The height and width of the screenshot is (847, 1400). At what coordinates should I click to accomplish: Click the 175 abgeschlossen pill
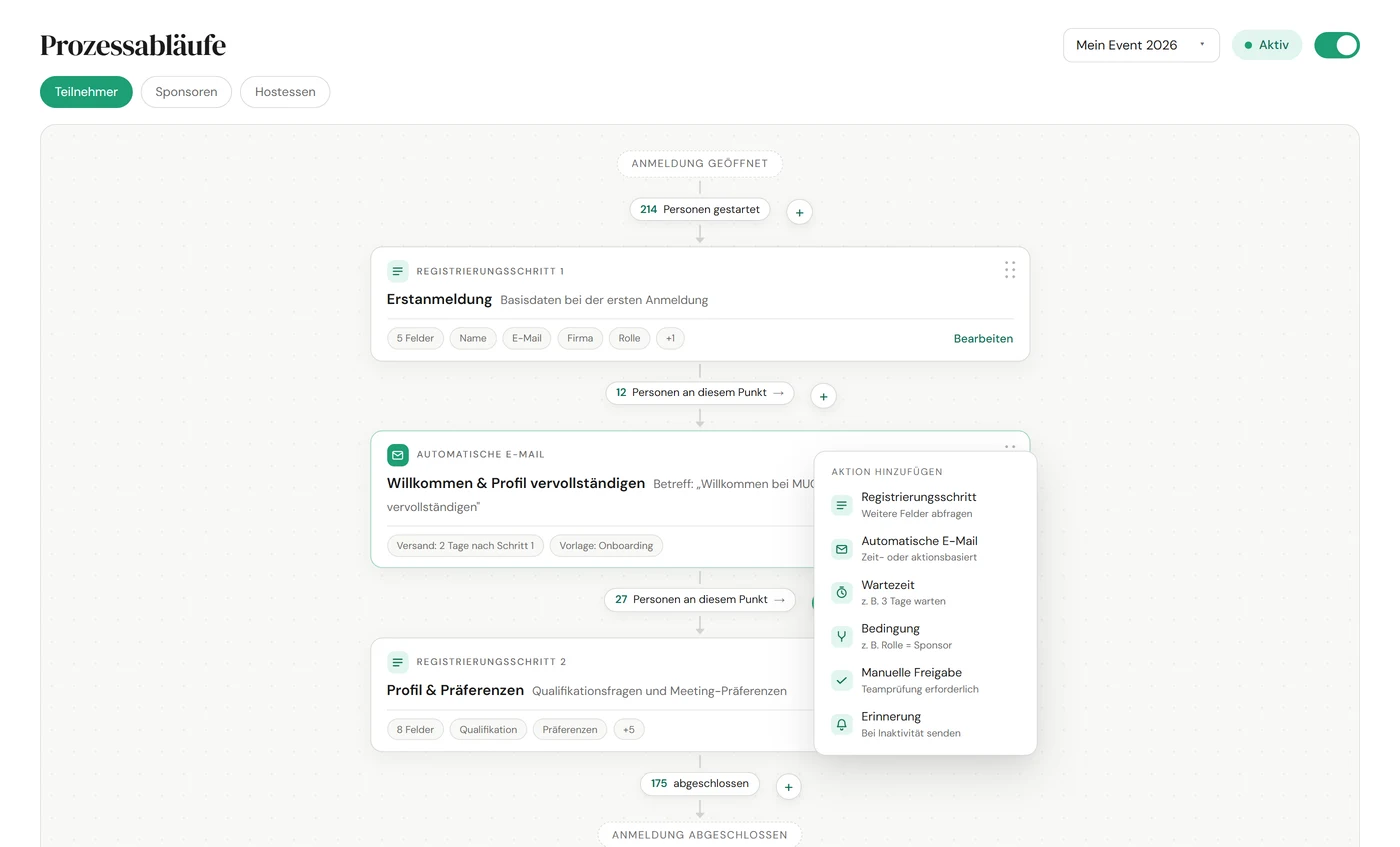pos(700,784)
